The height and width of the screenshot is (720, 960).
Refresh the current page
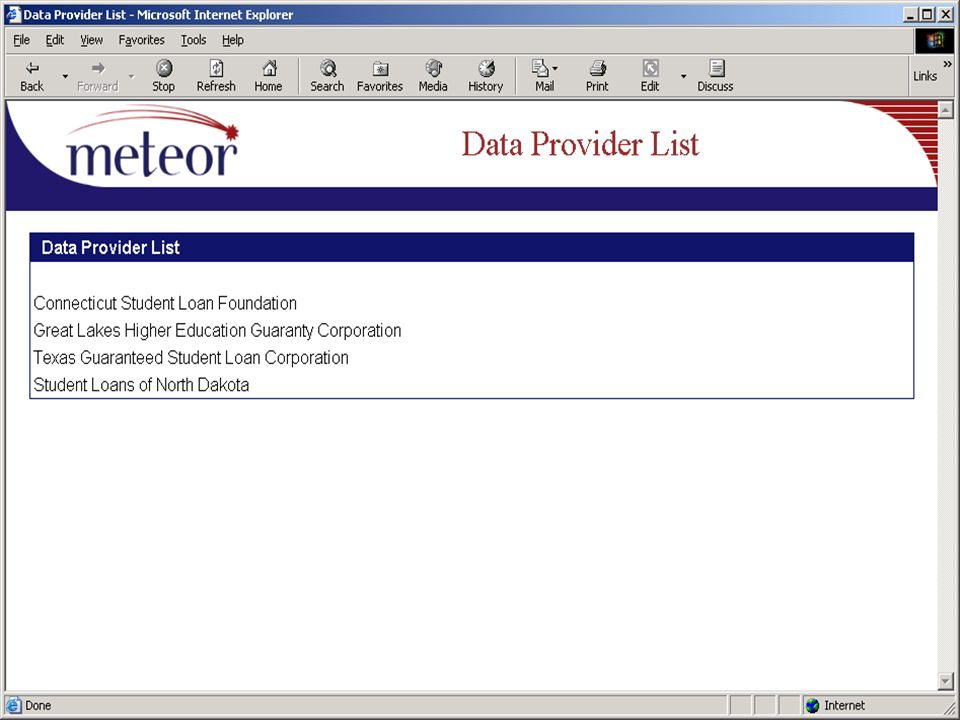216,76
